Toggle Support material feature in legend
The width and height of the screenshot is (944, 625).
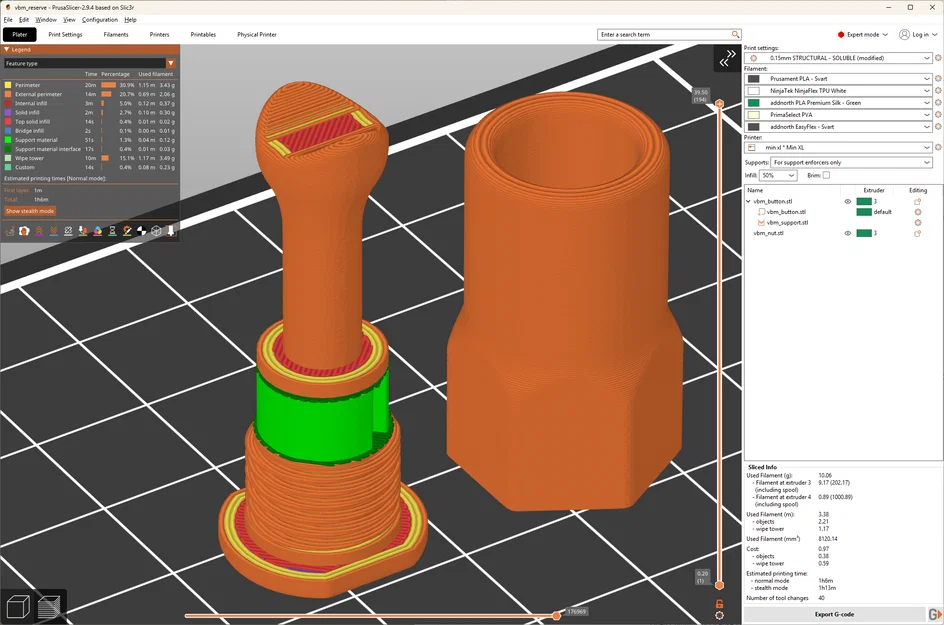click(x=89, y=140)
